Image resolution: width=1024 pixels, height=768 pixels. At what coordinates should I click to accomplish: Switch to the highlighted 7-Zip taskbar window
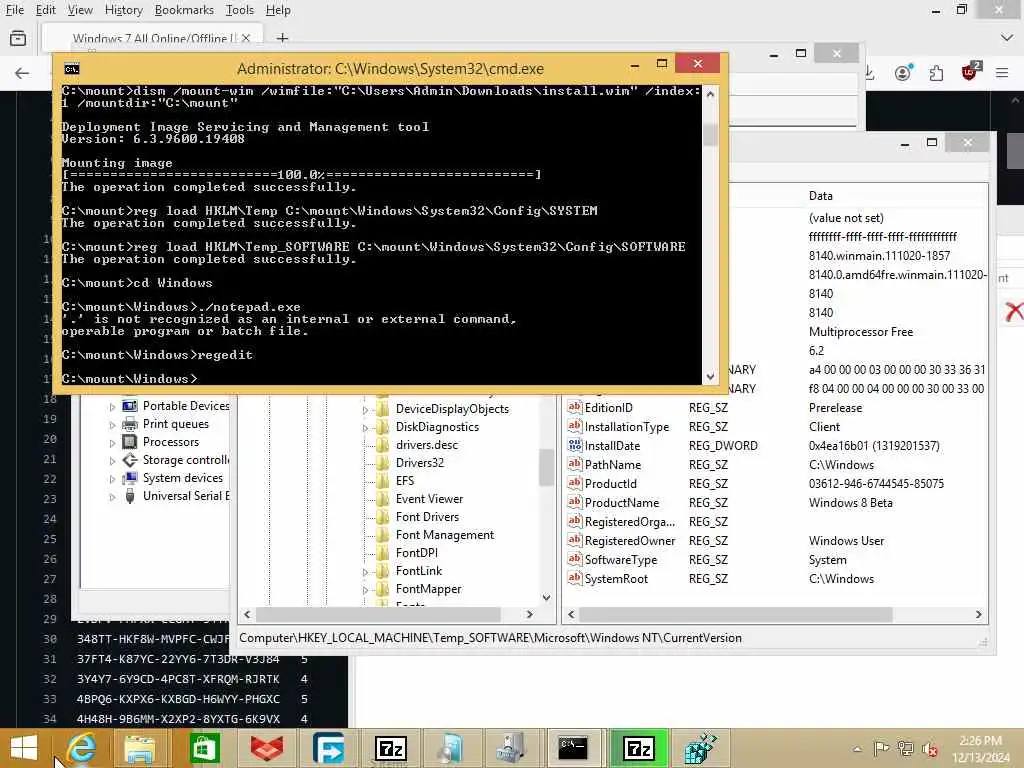639,748
